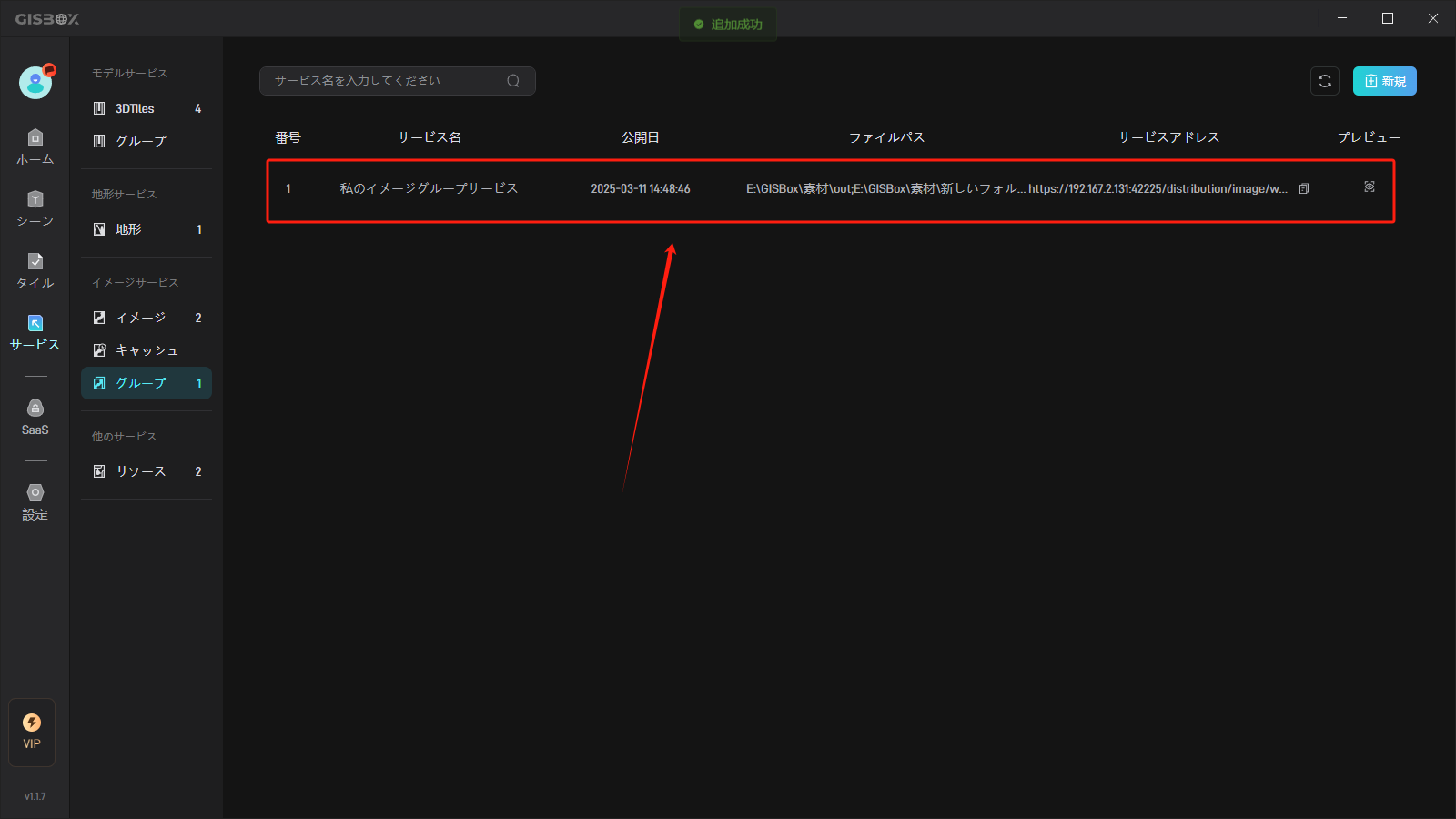Image resolution: width=1456 pixels, height=819 pixels.
Task: Open キャッシュ service list
Action: coord(147,350)
